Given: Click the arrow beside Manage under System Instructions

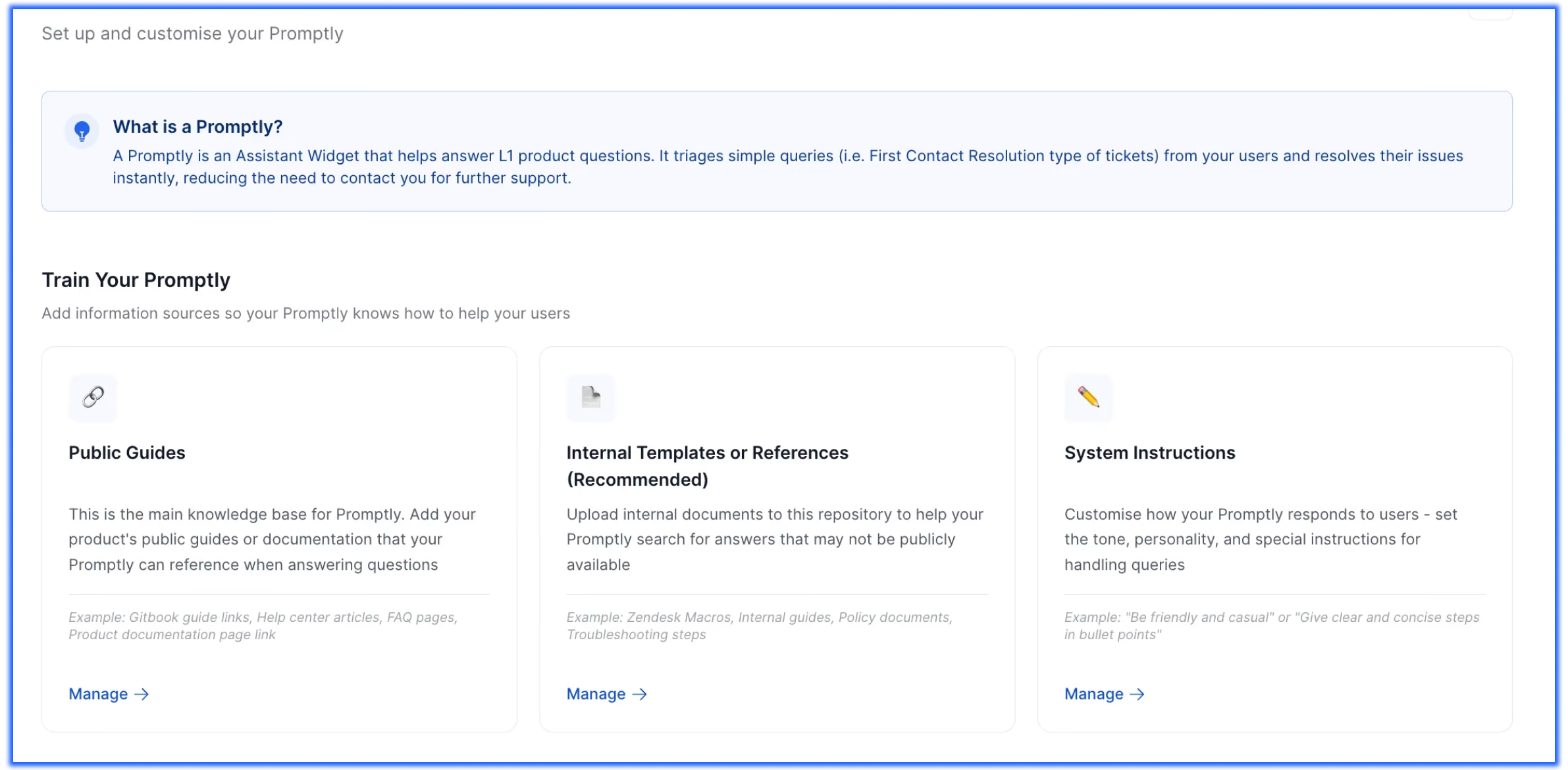Looking at the screenshot, I should point(1137,694).
